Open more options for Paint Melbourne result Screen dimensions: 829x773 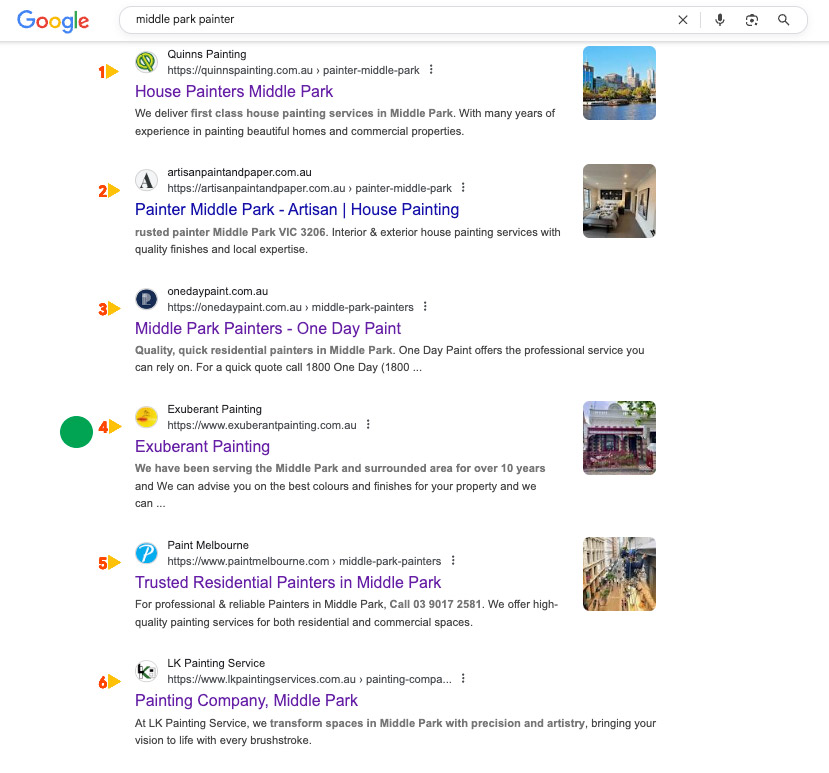[453, 560]
